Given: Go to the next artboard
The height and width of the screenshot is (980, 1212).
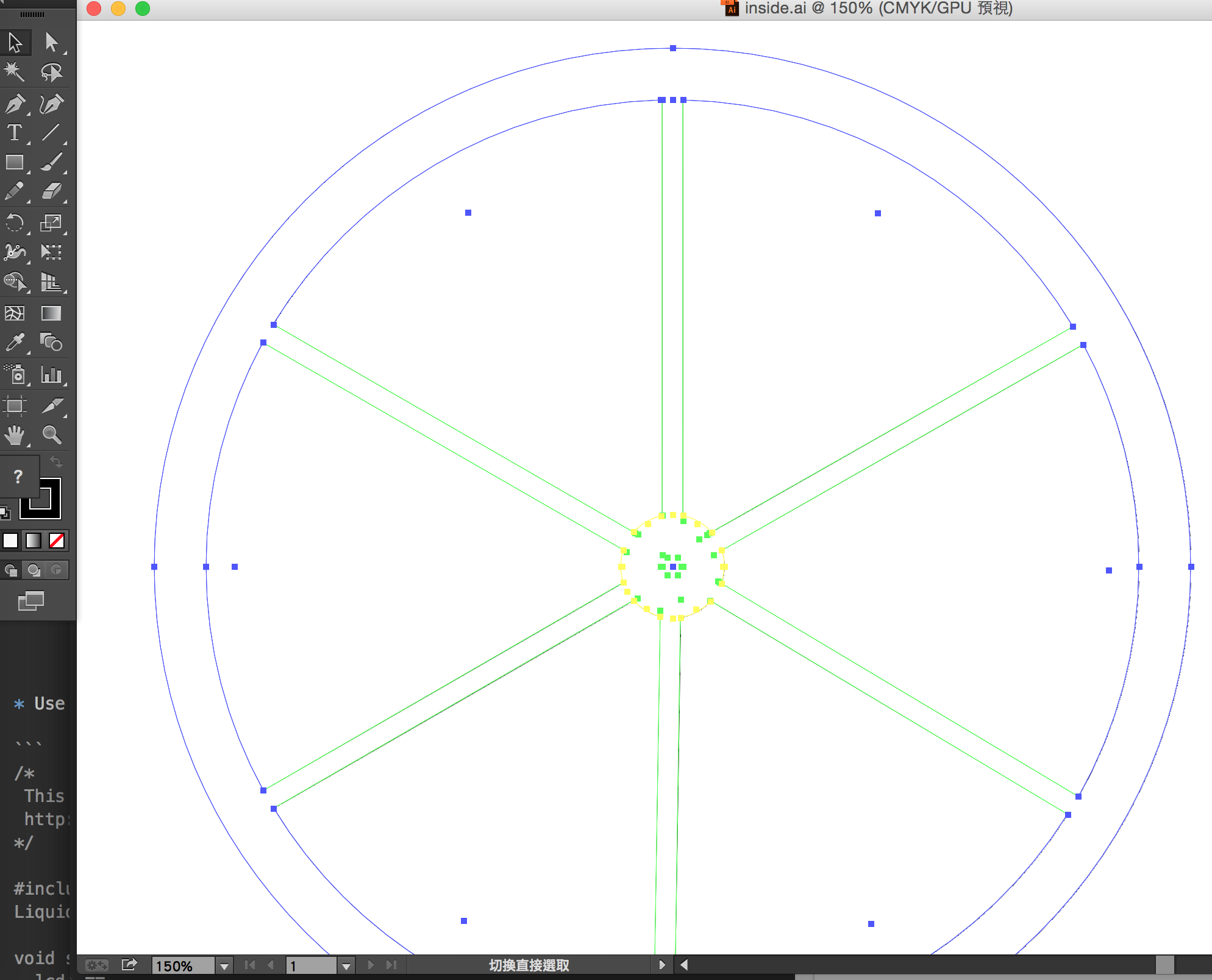Looking at the screenshot, I should coord(370,965).
